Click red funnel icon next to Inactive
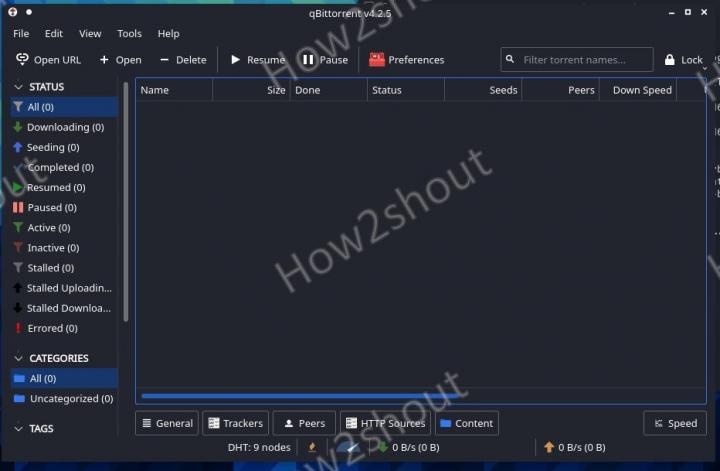The height and width of the screenshot is (471, 720). (x=17, y=247)
